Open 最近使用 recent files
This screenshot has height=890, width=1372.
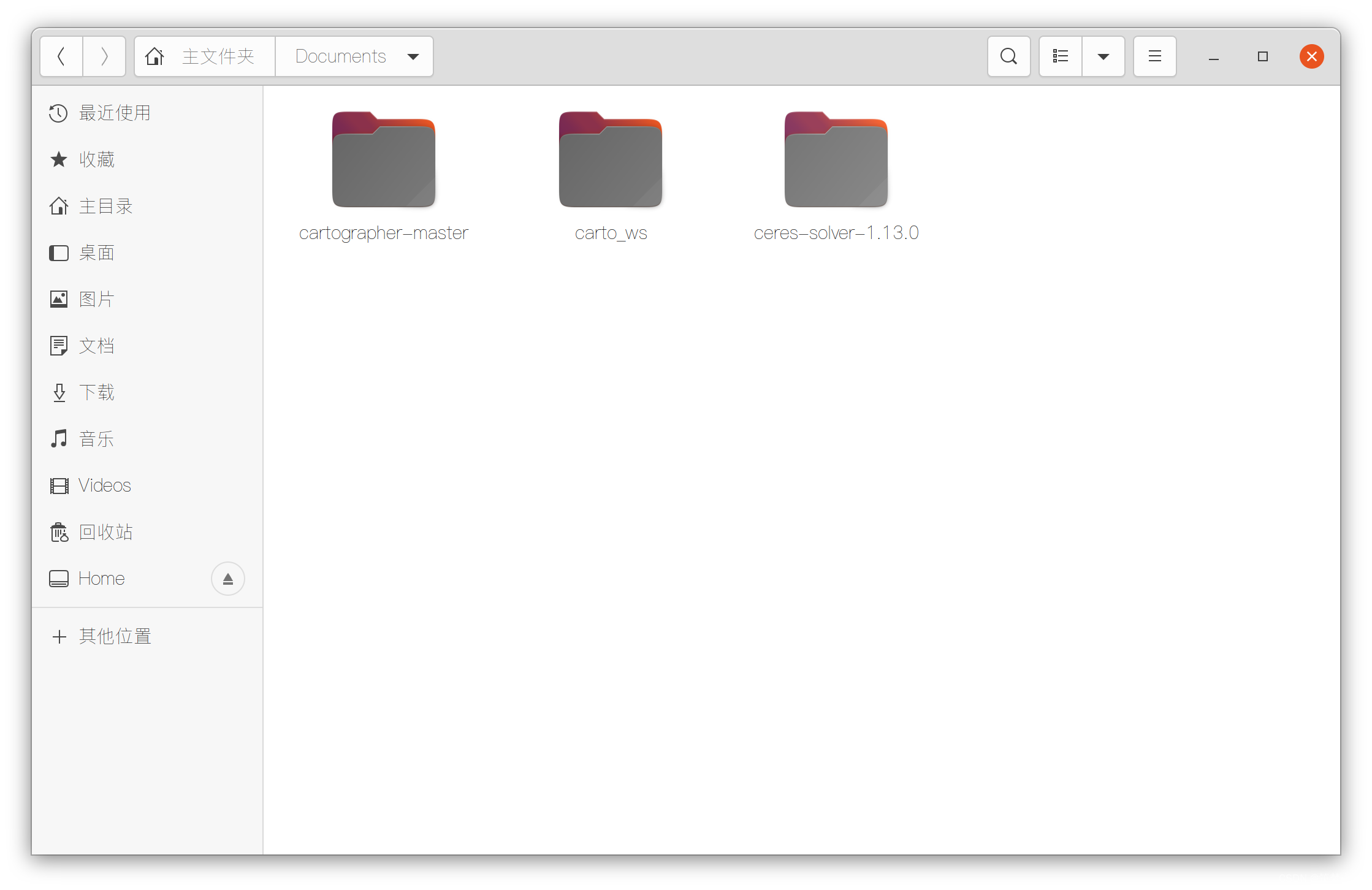[x=114, y=113]
